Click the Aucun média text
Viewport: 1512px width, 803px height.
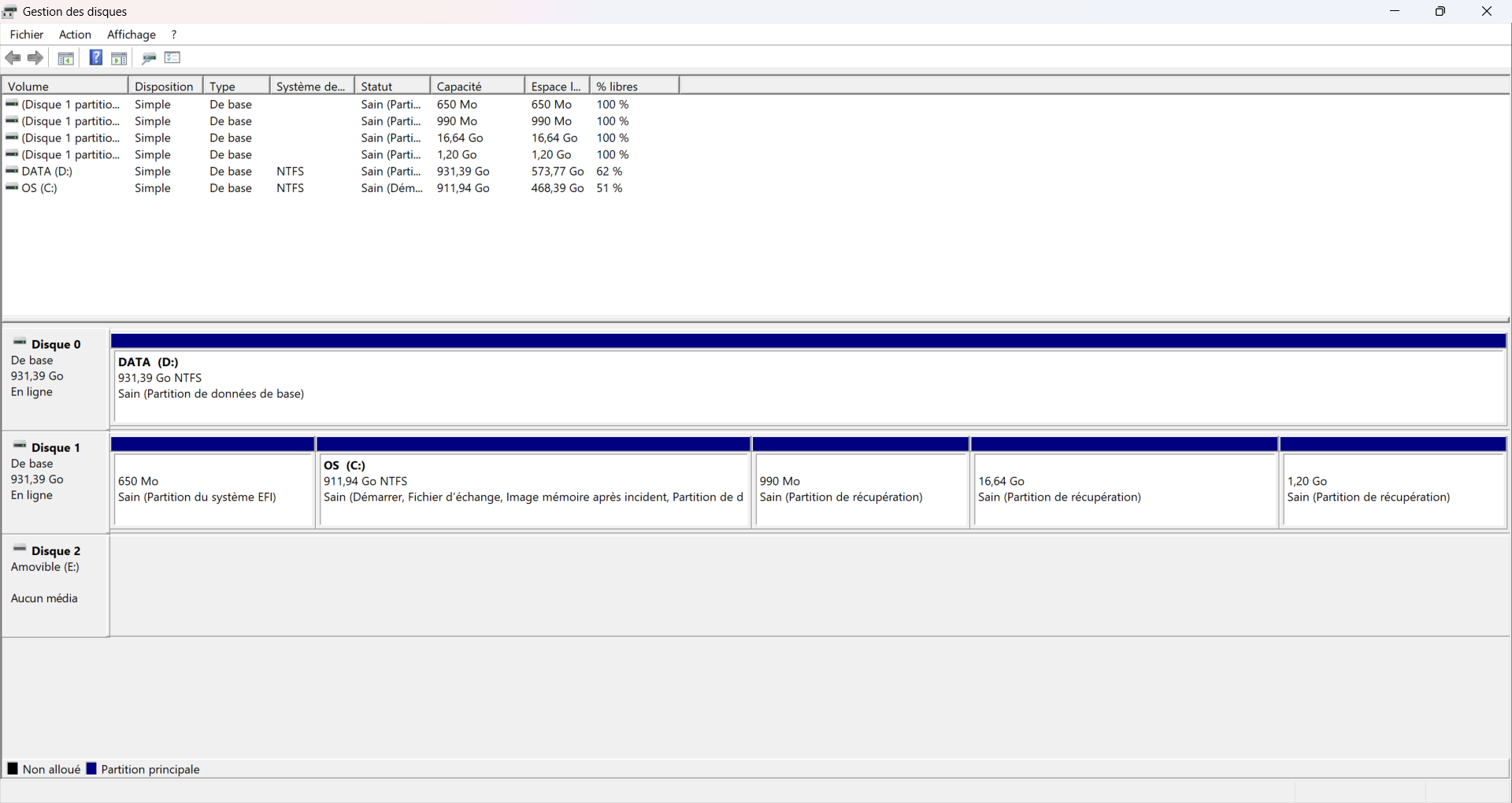click(44, 598)
